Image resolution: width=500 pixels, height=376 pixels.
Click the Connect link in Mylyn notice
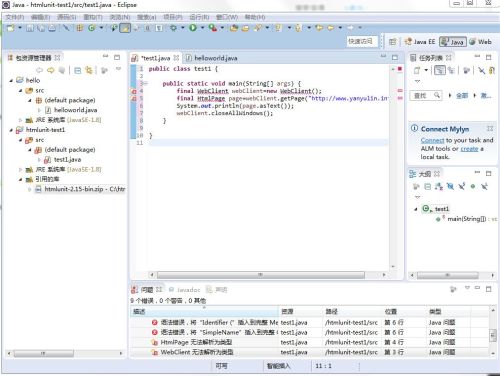[x=432, y=140]
